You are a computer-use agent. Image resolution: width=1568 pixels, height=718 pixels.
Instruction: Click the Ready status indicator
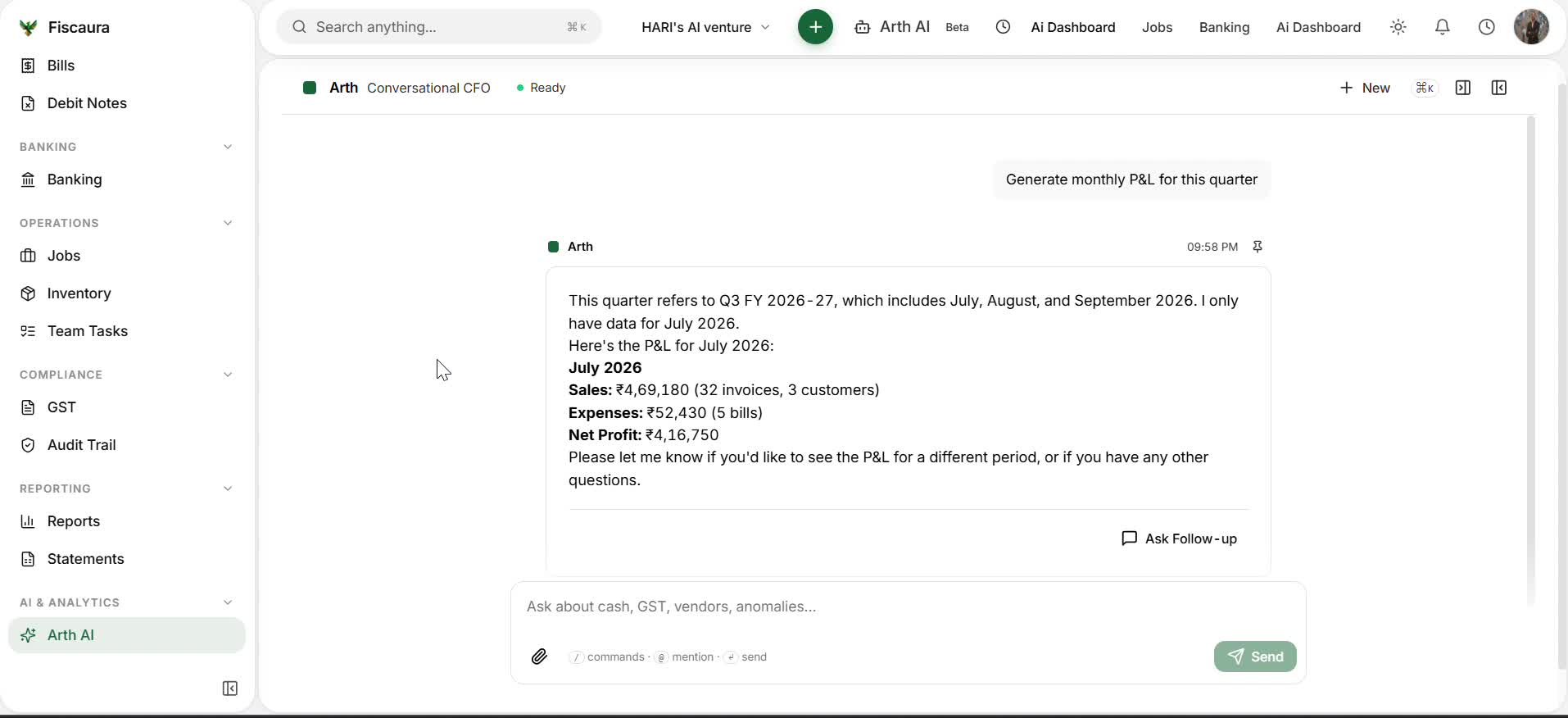coord(541,88)
